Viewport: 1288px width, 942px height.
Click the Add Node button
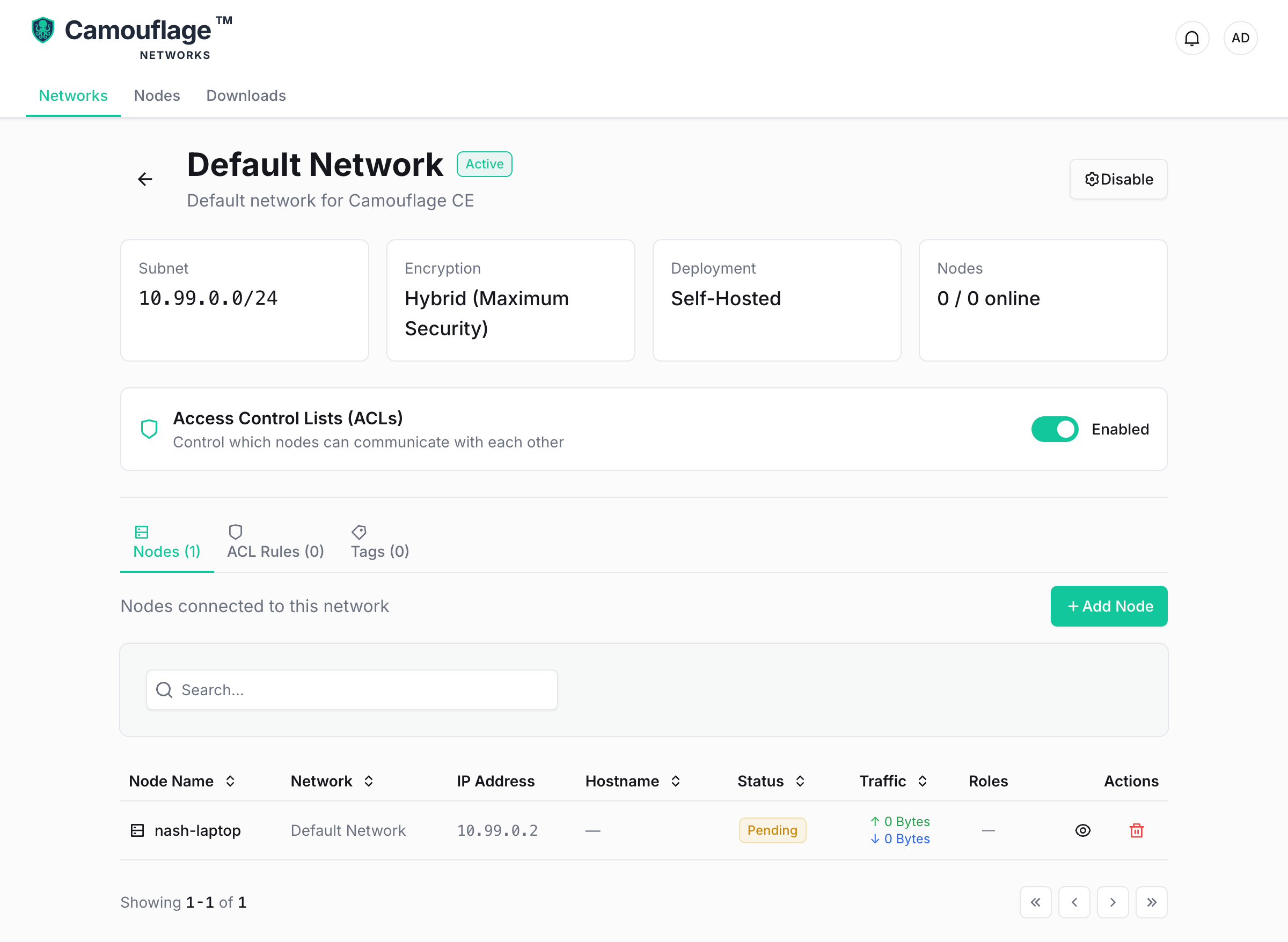click(1109, 606)
